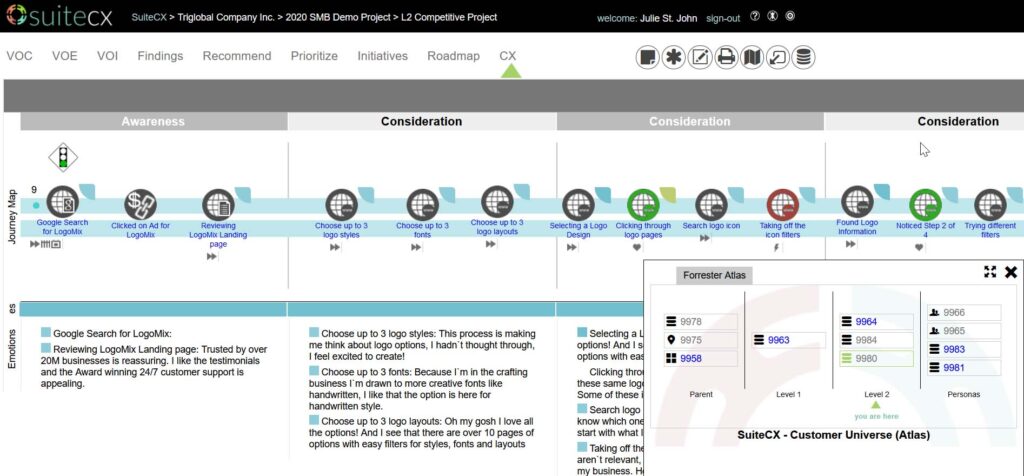This screenshot has width=1024, height=476.
Task: Click the sign-out link
Action: tap(723, 18)
